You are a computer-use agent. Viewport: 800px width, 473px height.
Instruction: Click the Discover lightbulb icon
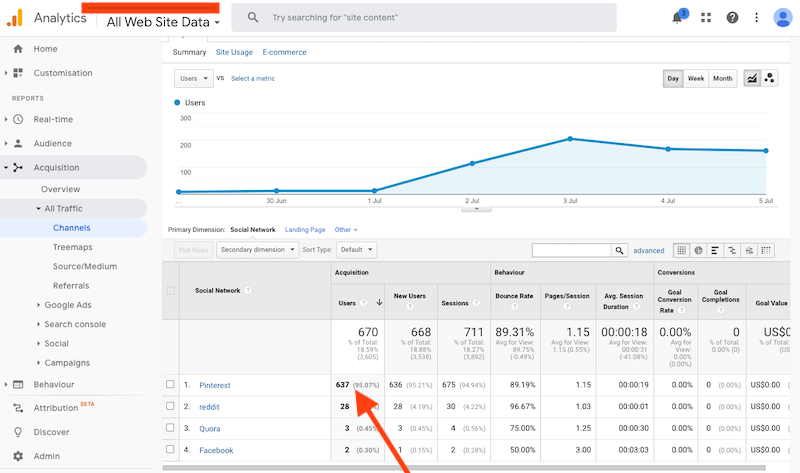18,432
